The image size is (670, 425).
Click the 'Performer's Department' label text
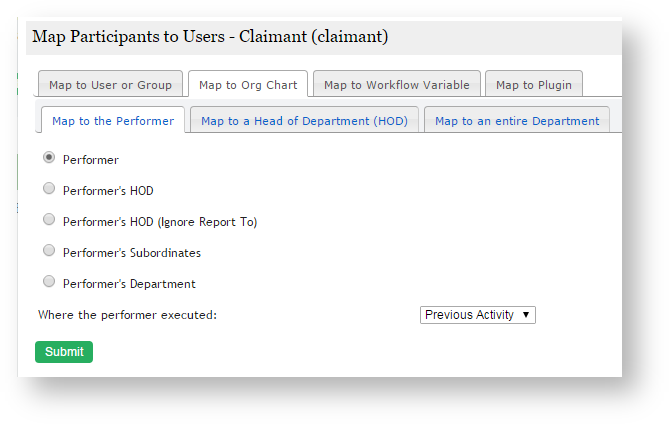[x=129, y=284]
